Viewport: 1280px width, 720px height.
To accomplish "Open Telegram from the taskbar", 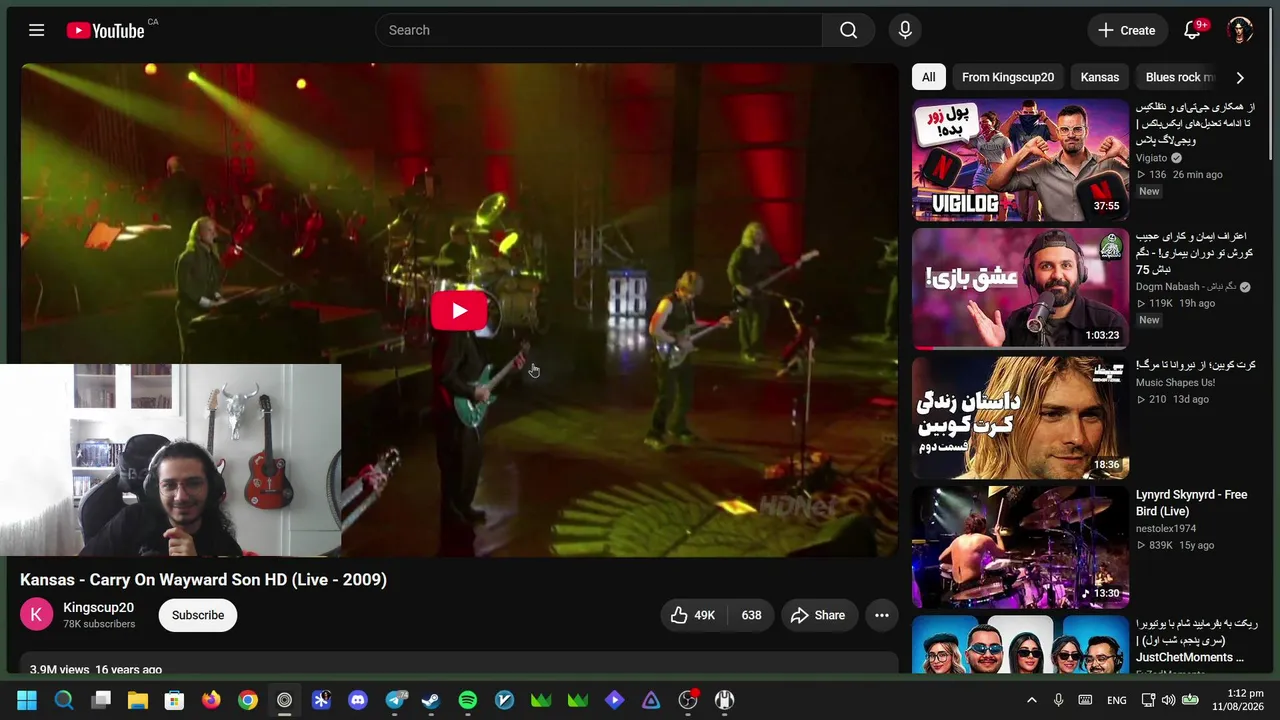I will 395,700.
